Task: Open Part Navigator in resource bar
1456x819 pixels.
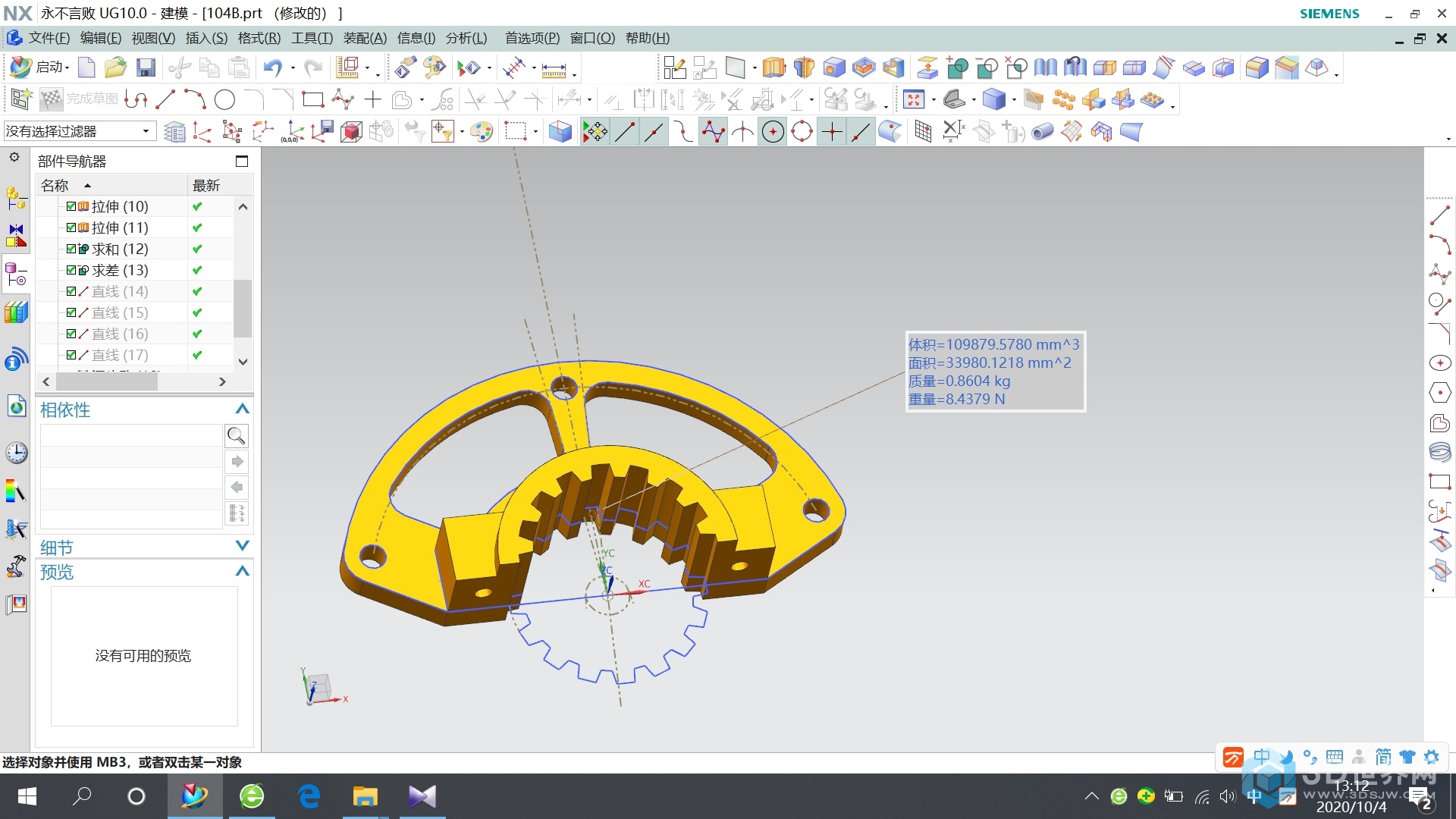Action: tap(16, 275)
